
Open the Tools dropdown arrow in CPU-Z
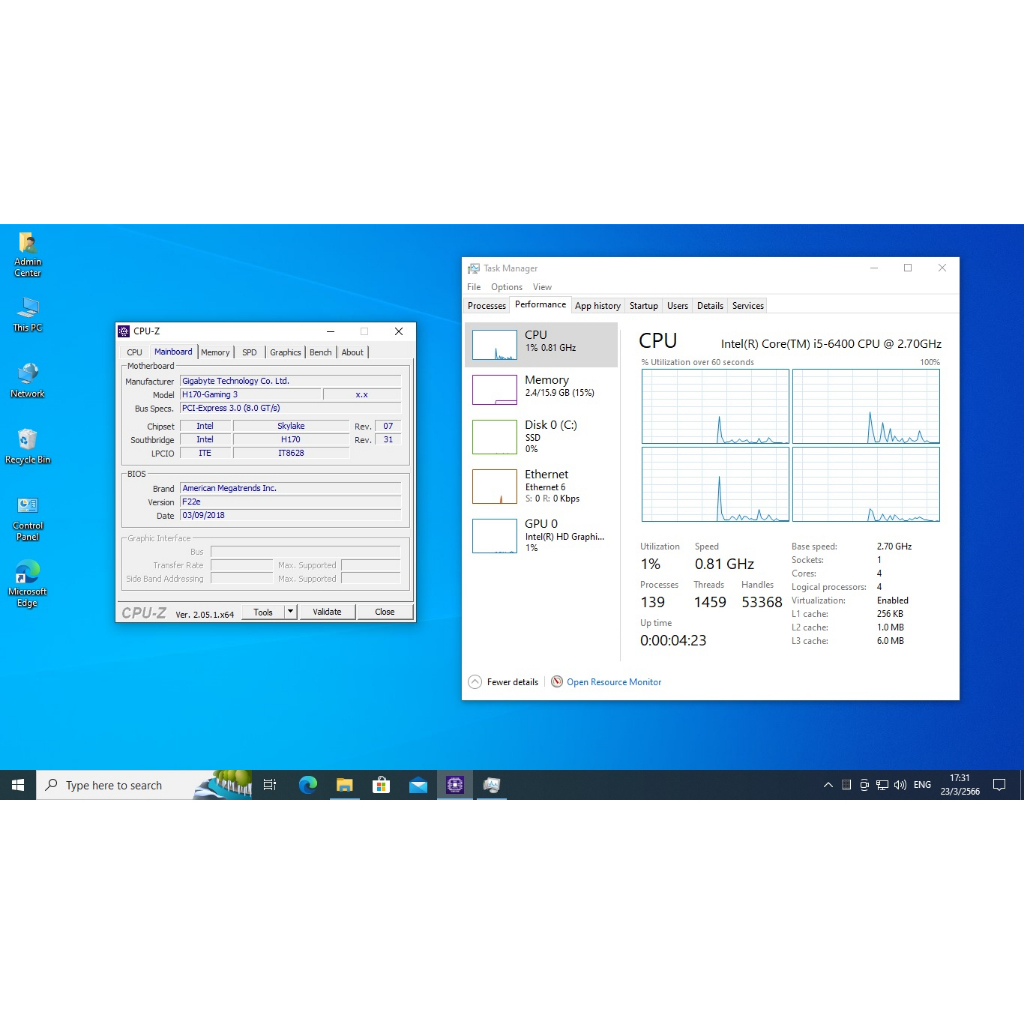point(291,612)
